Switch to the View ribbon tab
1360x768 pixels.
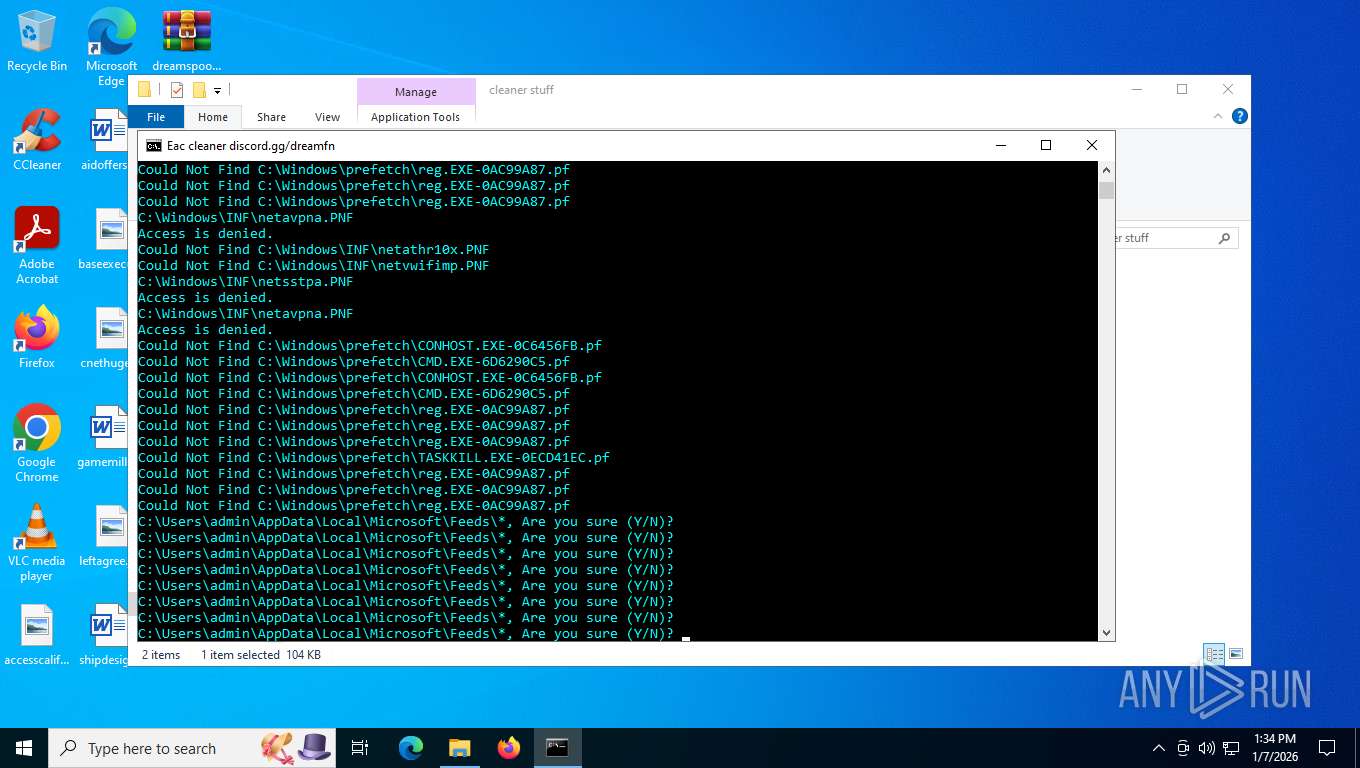click(x=328, y=117)
